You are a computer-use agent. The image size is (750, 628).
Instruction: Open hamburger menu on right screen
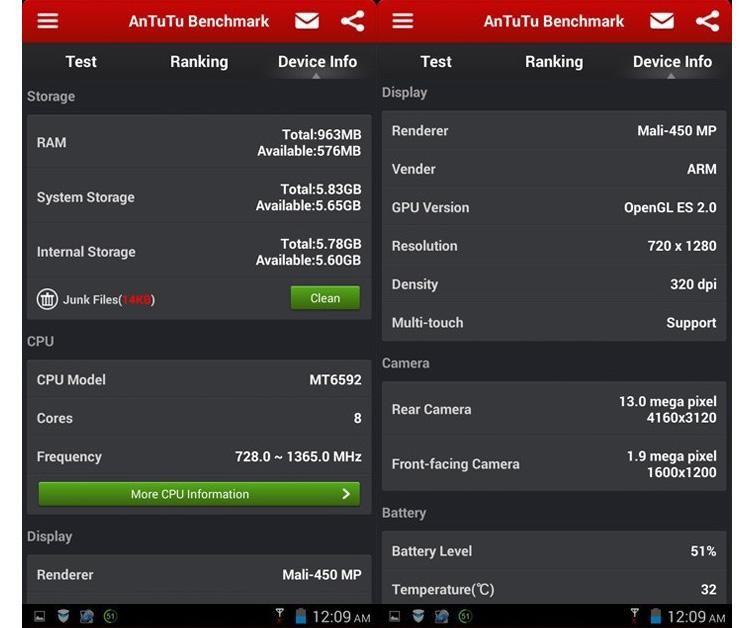pyautogui.click(x=403, y=21)
